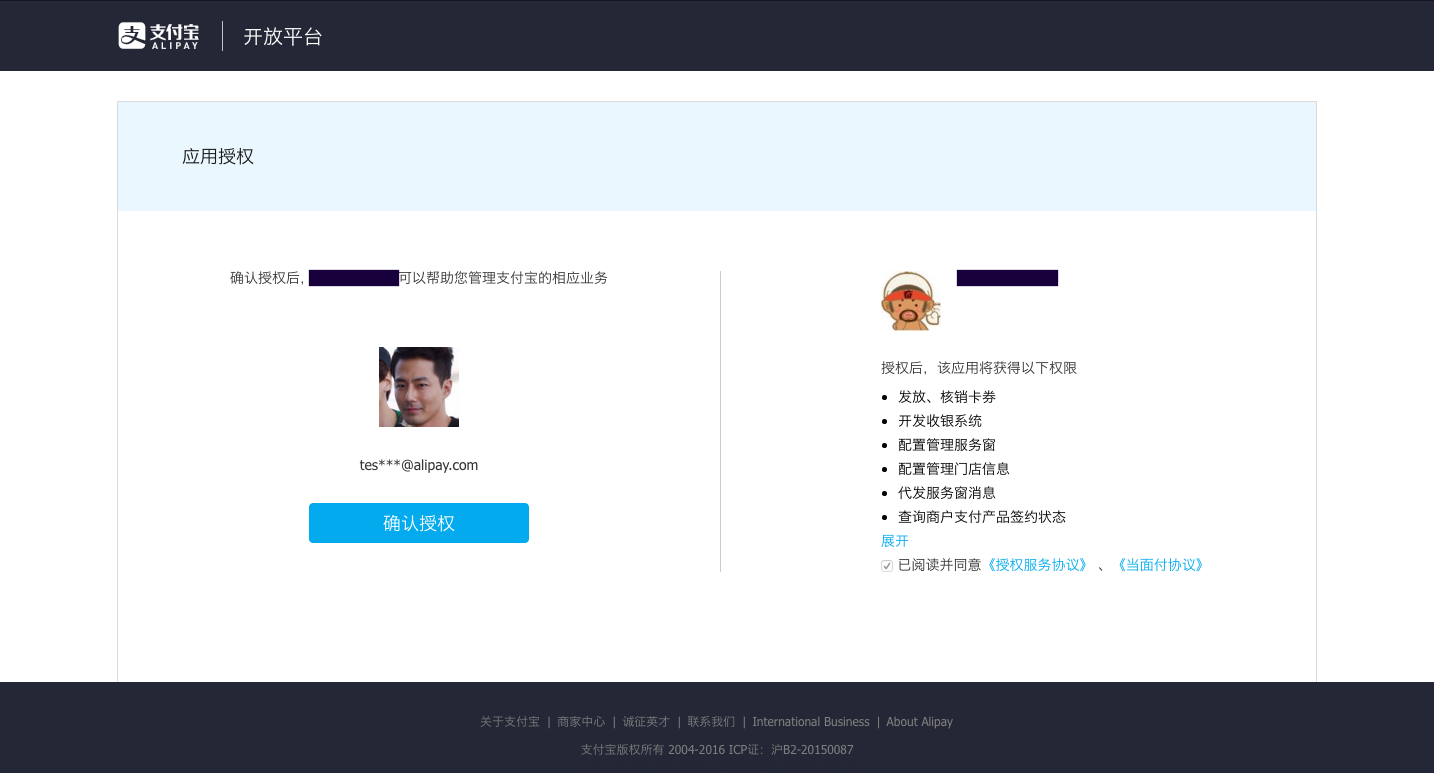Open 关于支付宝 footer link
The width and height of the screenshot is (1434, 773).
(x=510, y=722)
